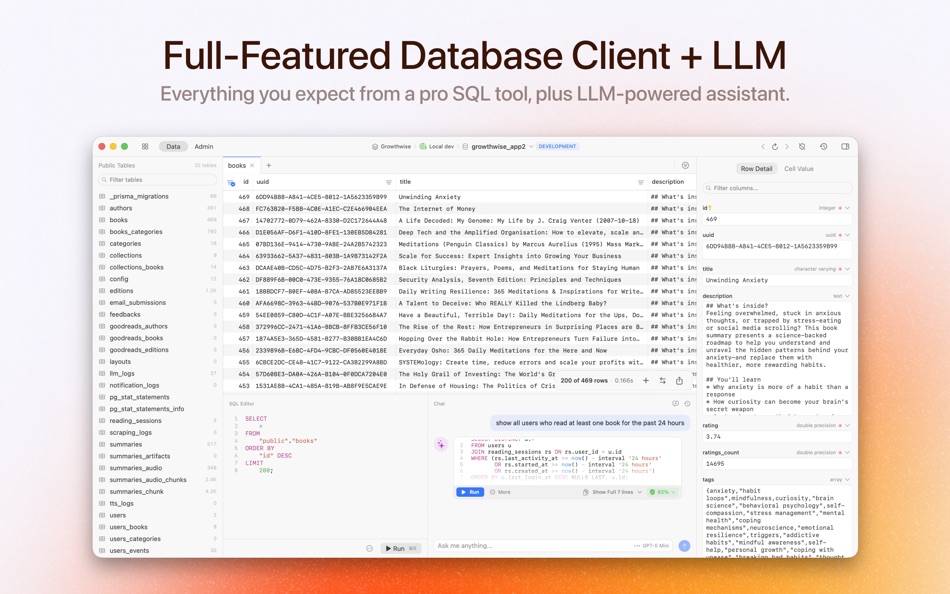Run the suggested query in the chat
The image size is (950, 594).
470,492
